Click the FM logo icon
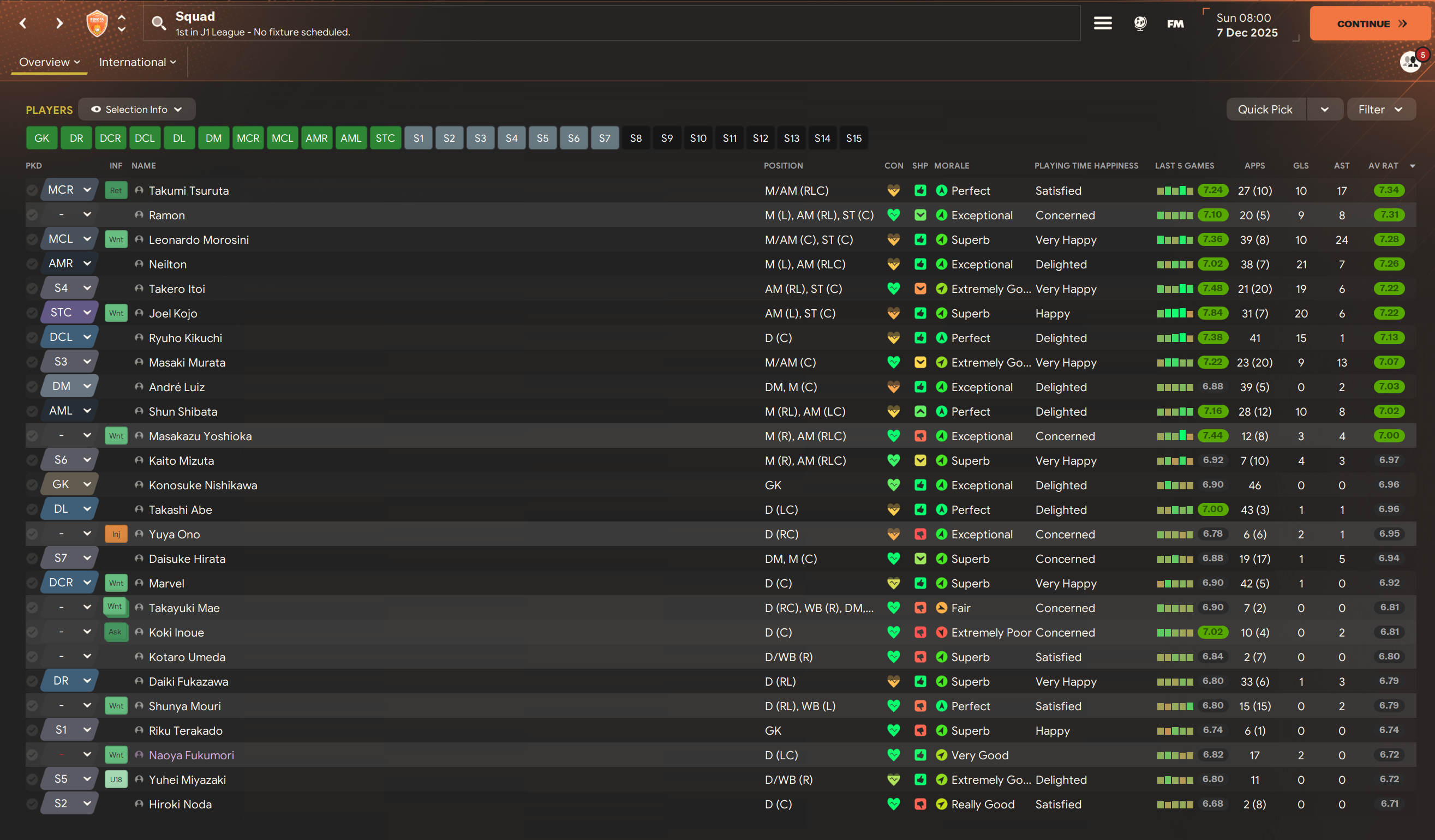This screenshot has width=1435, height=840. point(1175,24)
